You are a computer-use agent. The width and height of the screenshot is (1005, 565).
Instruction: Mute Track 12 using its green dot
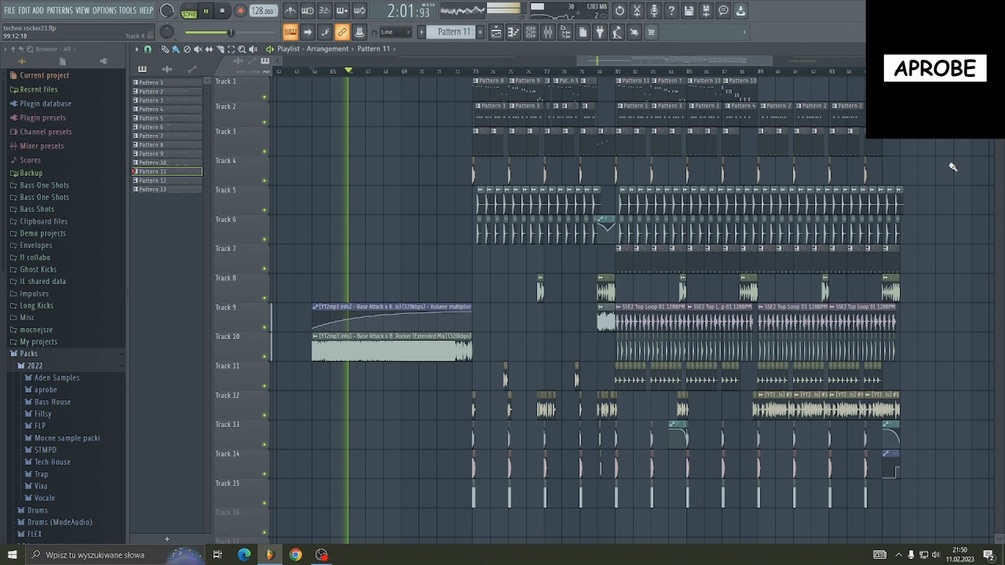tap(264, 415)
